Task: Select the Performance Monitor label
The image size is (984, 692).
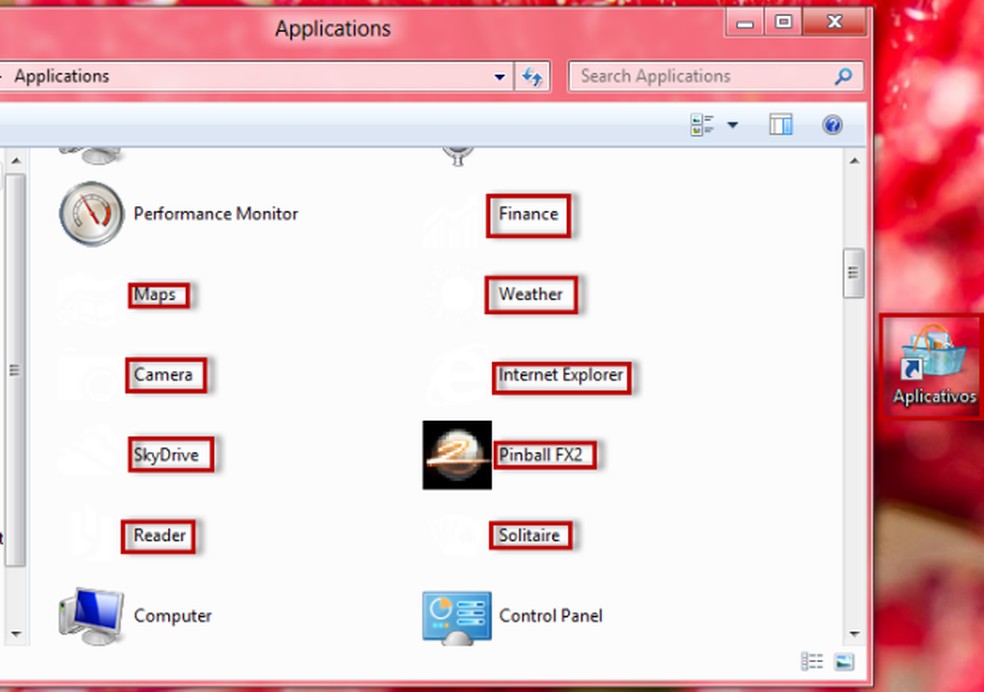Action: pyautogui.click(x=216, y=214)
